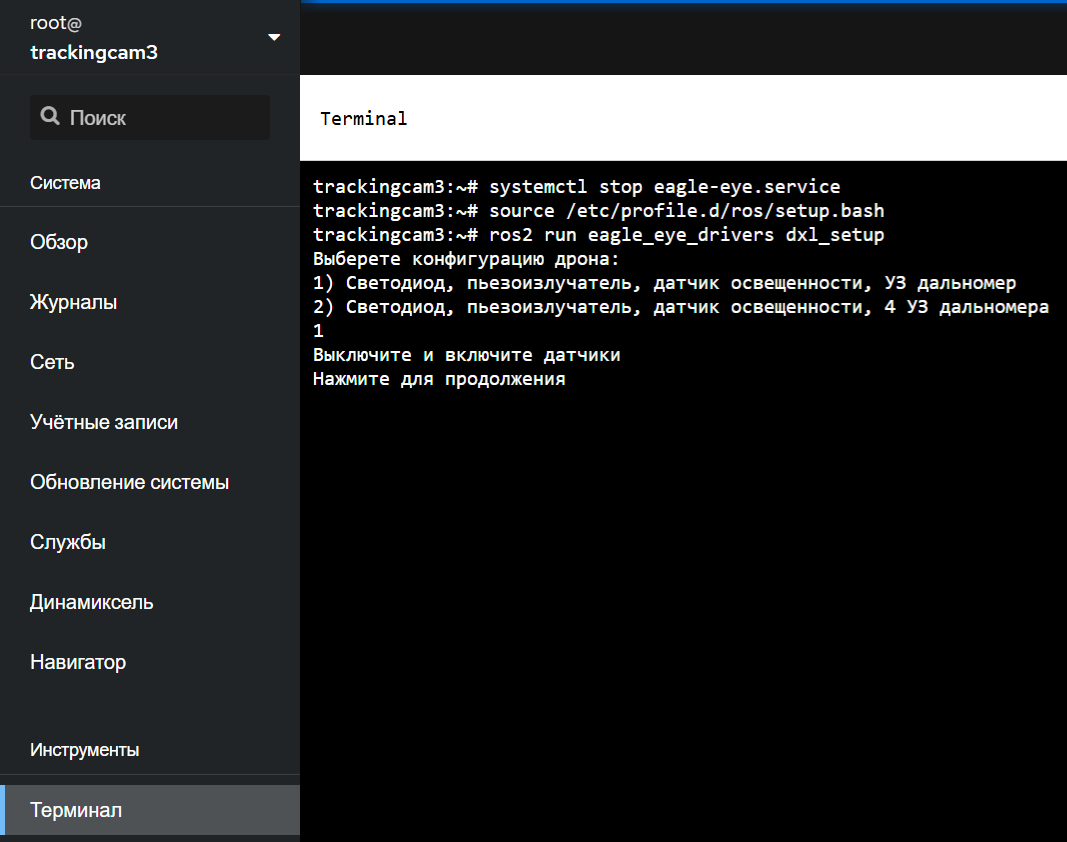Open Учётные записи section
Screen dimensions: 1067x842
point(104,422)
